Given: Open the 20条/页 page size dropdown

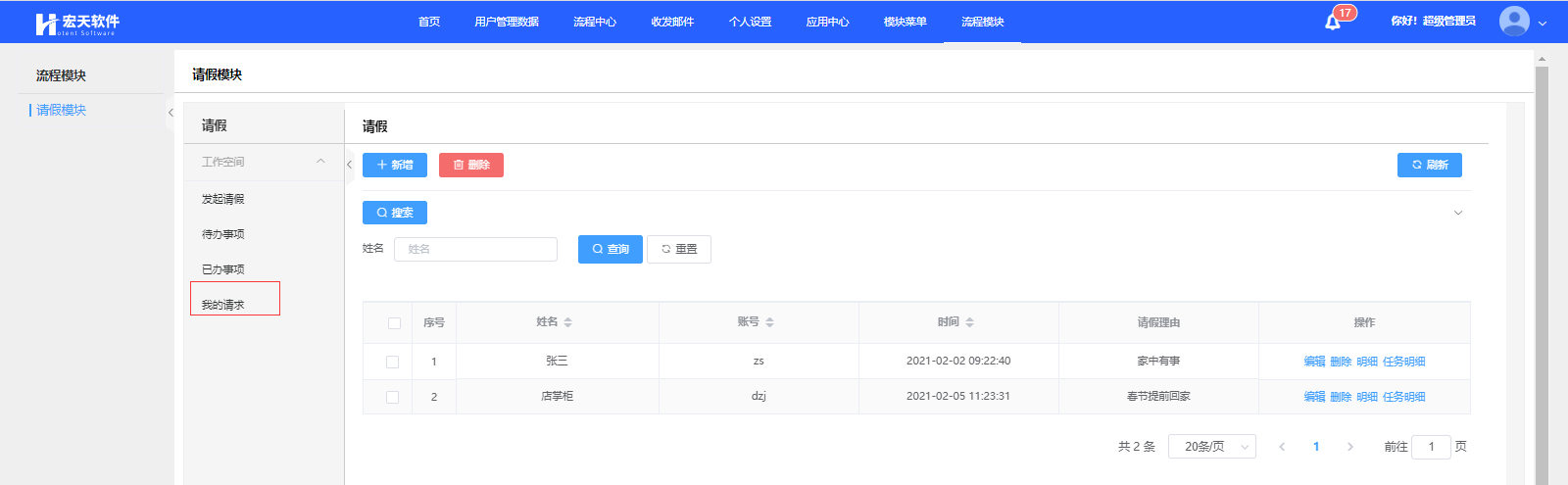Looking at the screenshot, I should (1212, 447).
